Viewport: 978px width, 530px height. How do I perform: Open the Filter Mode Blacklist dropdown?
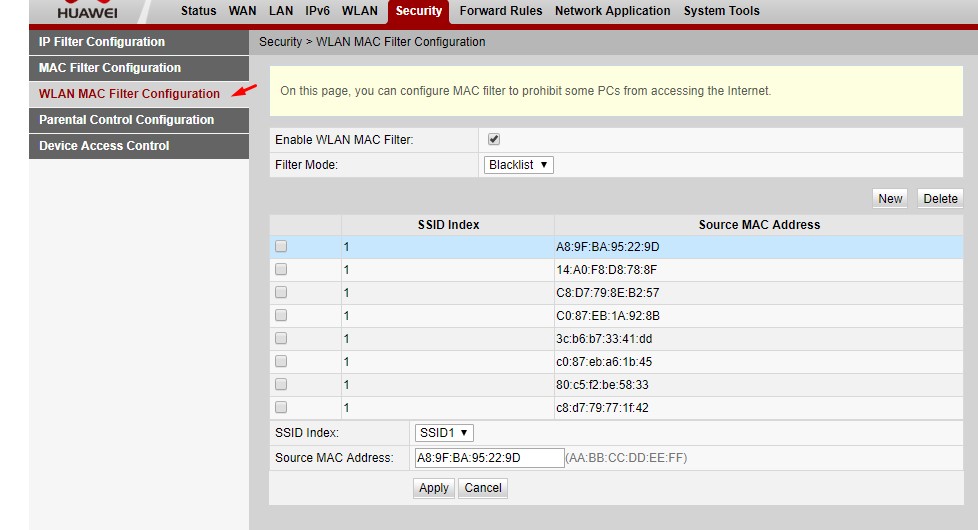tap(518, 165)
